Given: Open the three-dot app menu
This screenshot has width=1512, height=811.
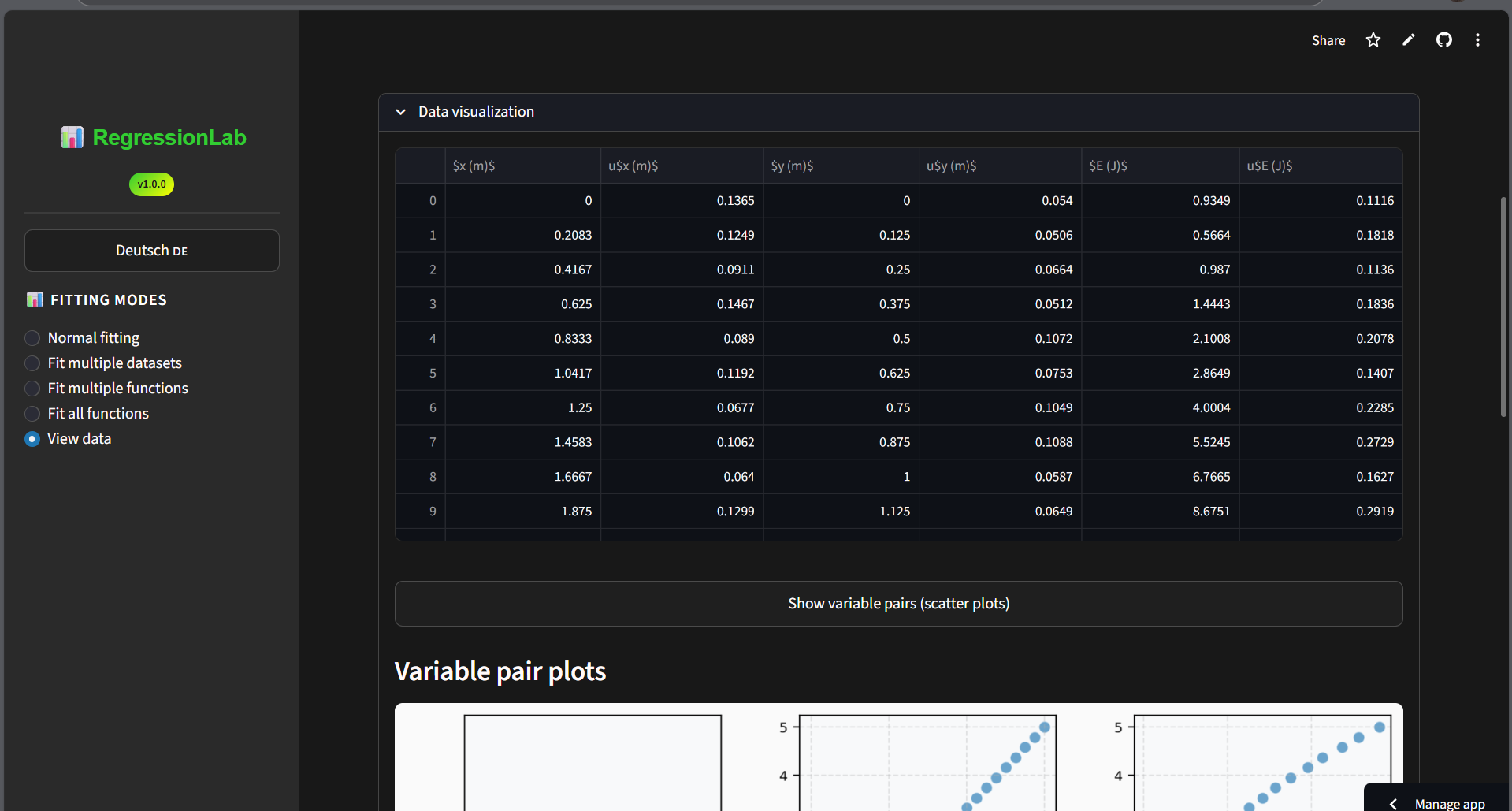Looking at the screenshot, I should (x=1477, y=40).
